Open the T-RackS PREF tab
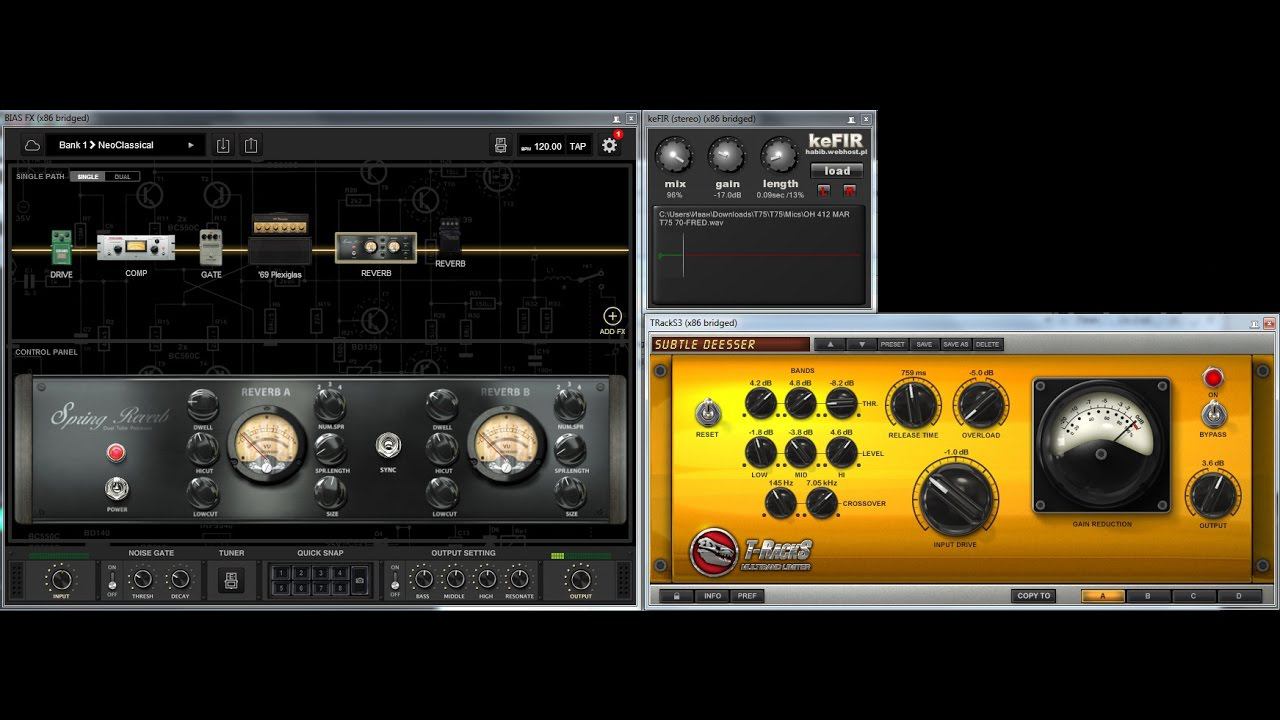 click(x=747, y=596)
